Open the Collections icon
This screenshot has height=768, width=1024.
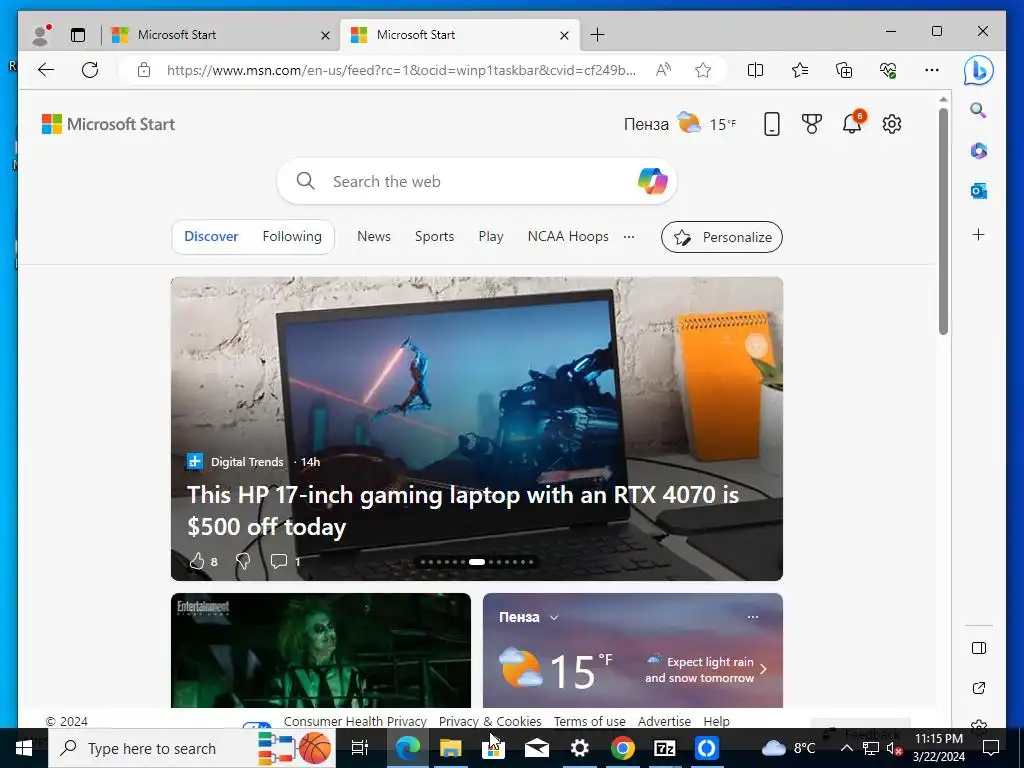[x=844, y=70]
